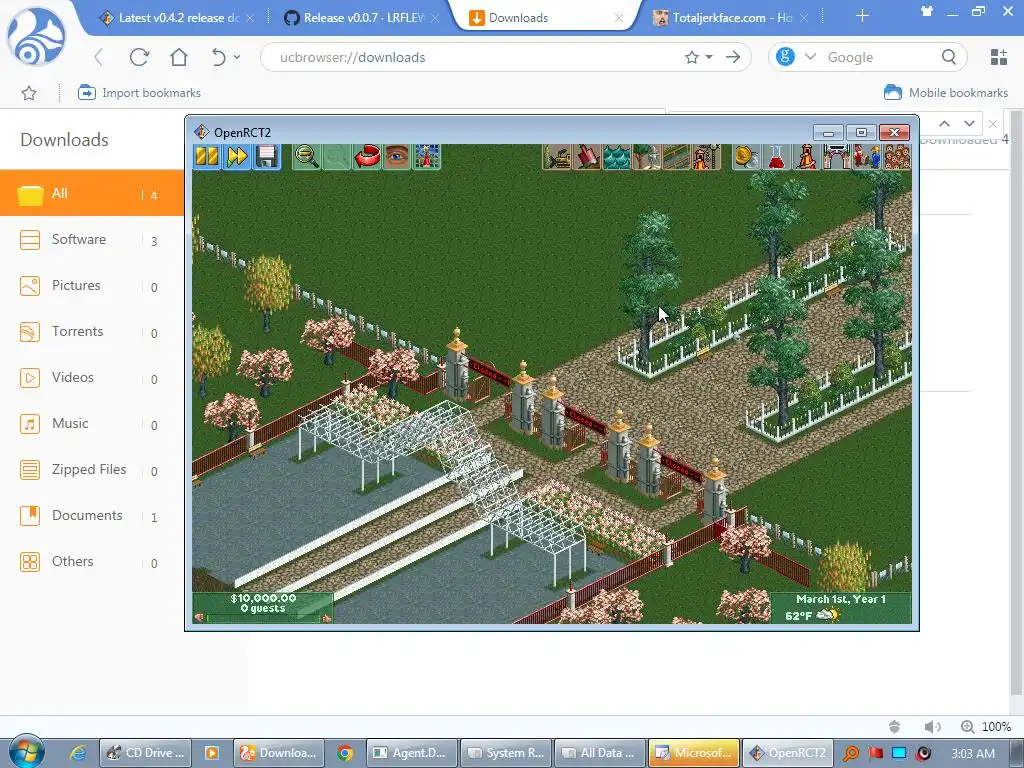Pause the OpenRCT2 game
The width and height of the screenshot is (1024, 768).
(x=207, y=157)
